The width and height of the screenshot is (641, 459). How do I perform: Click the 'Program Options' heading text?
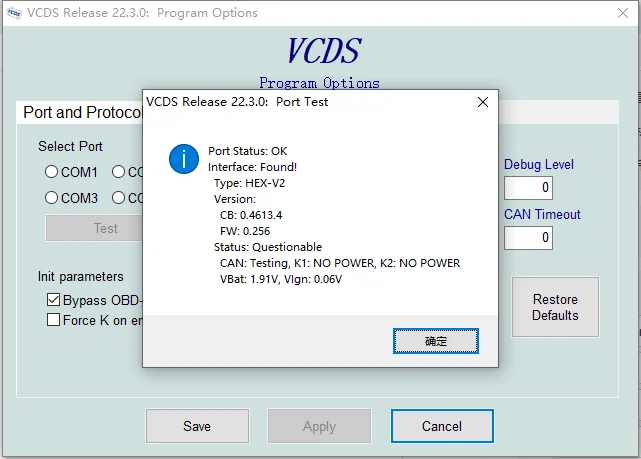tap(319, 83)
